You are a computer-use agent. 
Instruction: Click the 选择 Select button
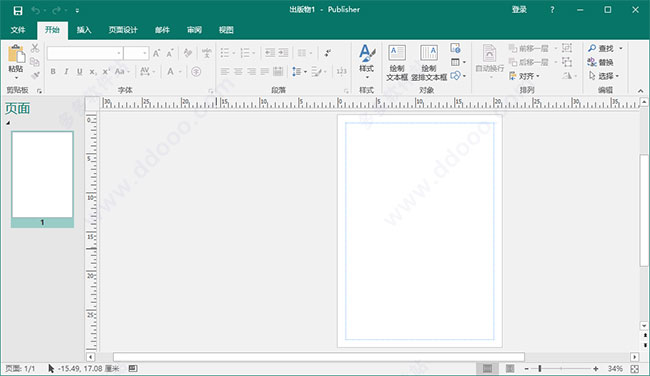pyautogui.click(x=604, y=76)
